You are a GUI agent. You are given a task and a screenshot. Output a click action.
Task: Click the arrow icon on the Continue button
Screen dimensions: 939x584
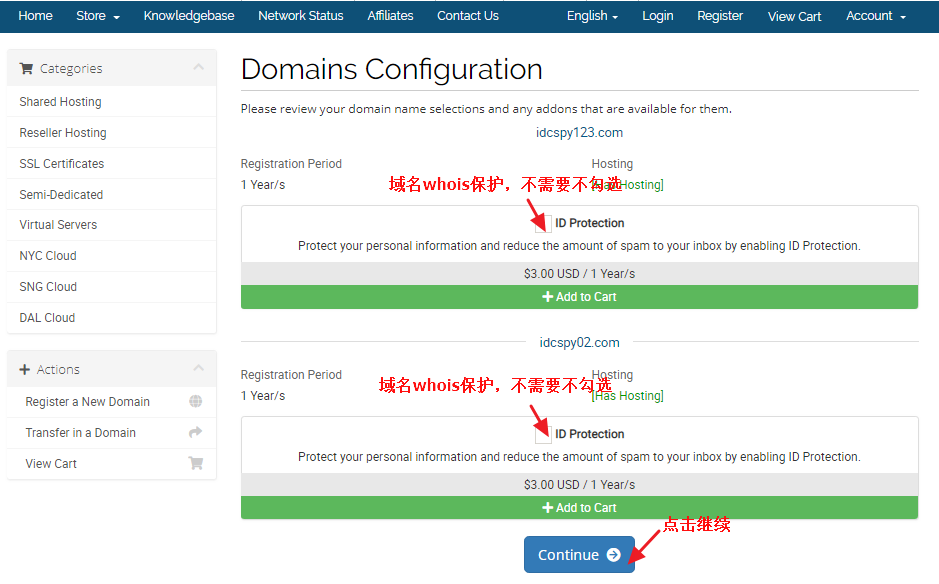(613, 555)
